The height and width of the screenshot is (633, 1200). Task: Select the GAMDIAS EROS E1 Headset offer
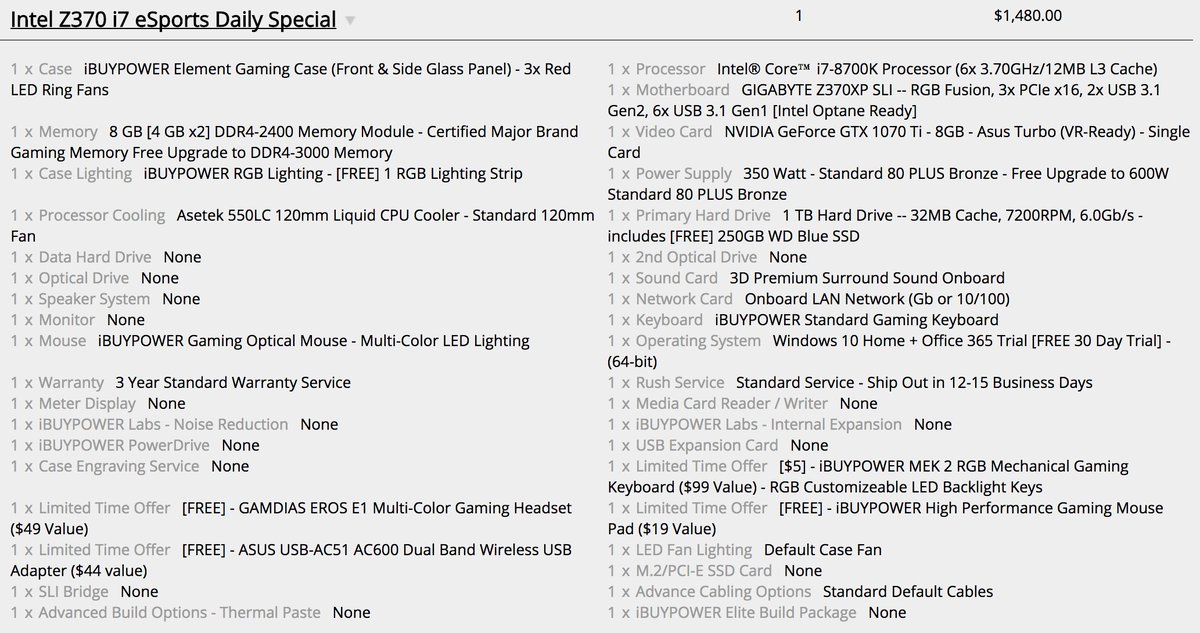pyautogui.click(x=291, y=518)
